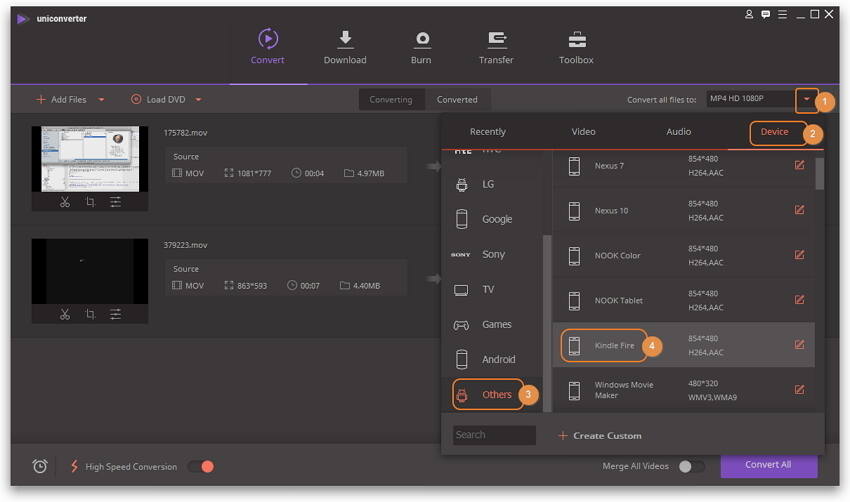Edit the Nexus 10 preset settings icon
850x502 pixels.
(799, 210)
